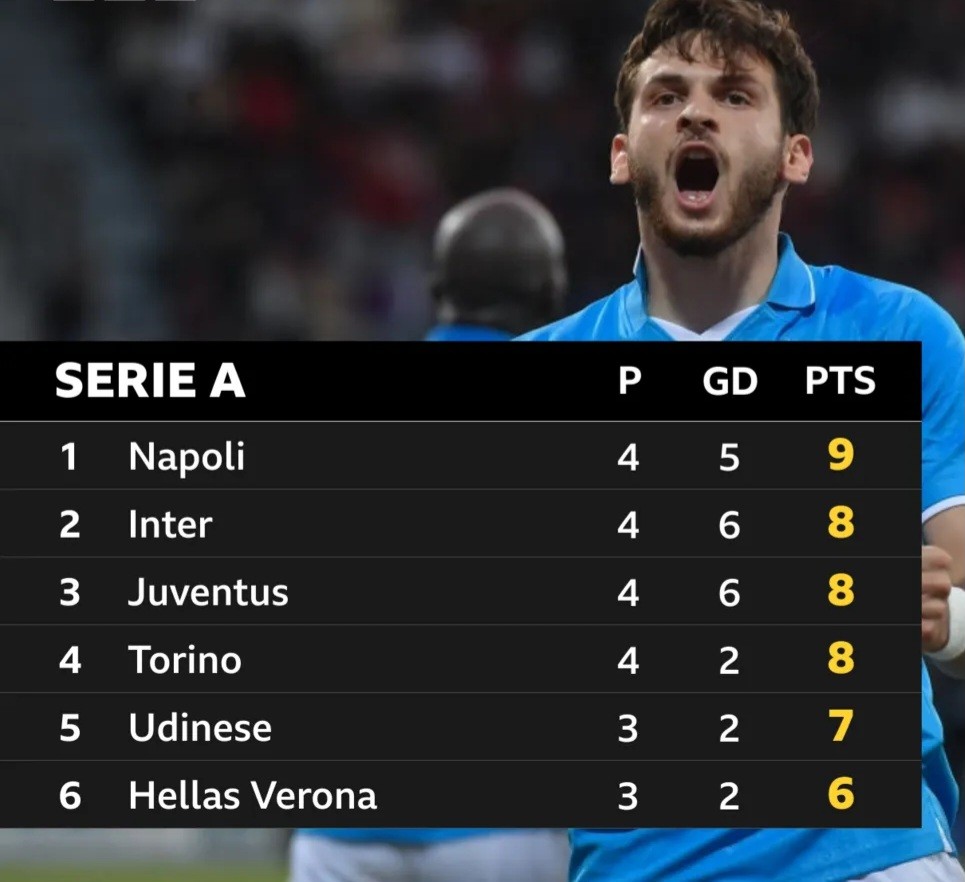Click Torino's goal difference value
The image size is (965, 882).
pos(729,661)
